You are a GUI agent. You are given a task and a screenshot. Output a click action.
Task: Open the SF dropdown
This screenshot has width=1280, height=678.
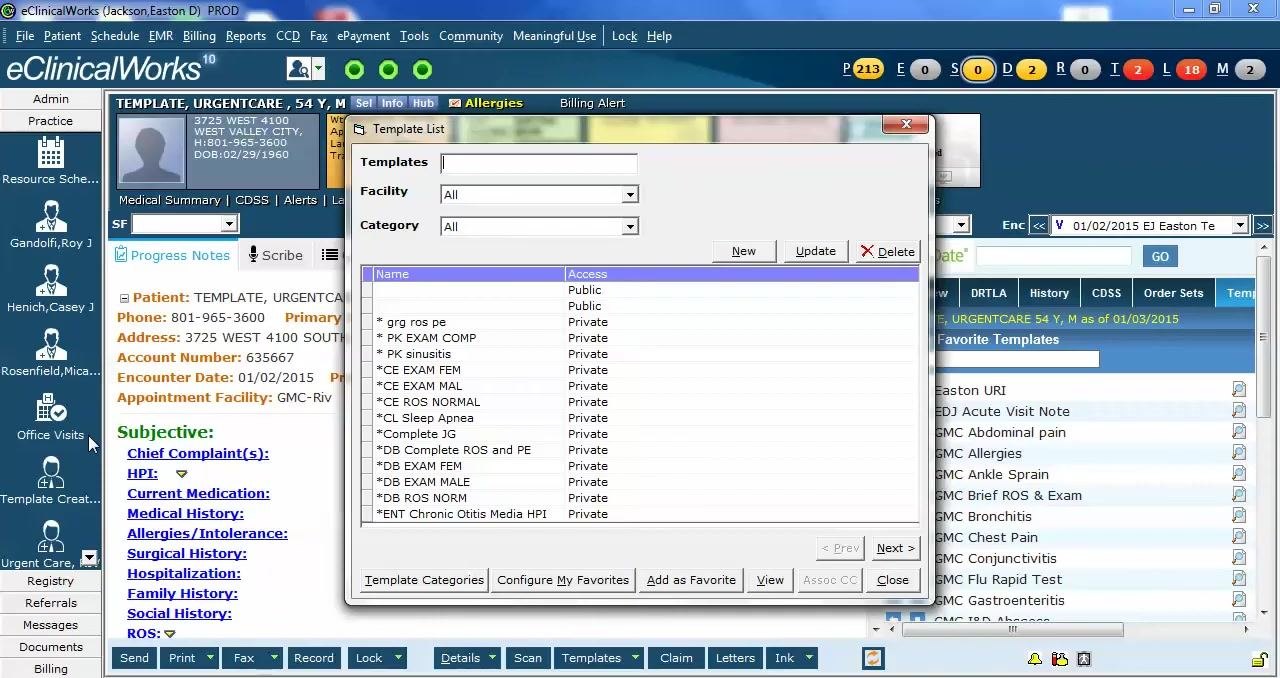coord(229,224)
